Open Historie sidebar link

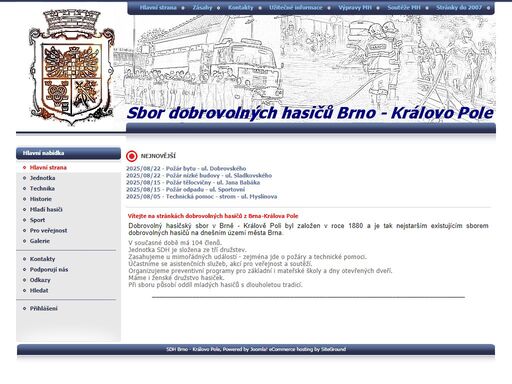click(41, 199)
